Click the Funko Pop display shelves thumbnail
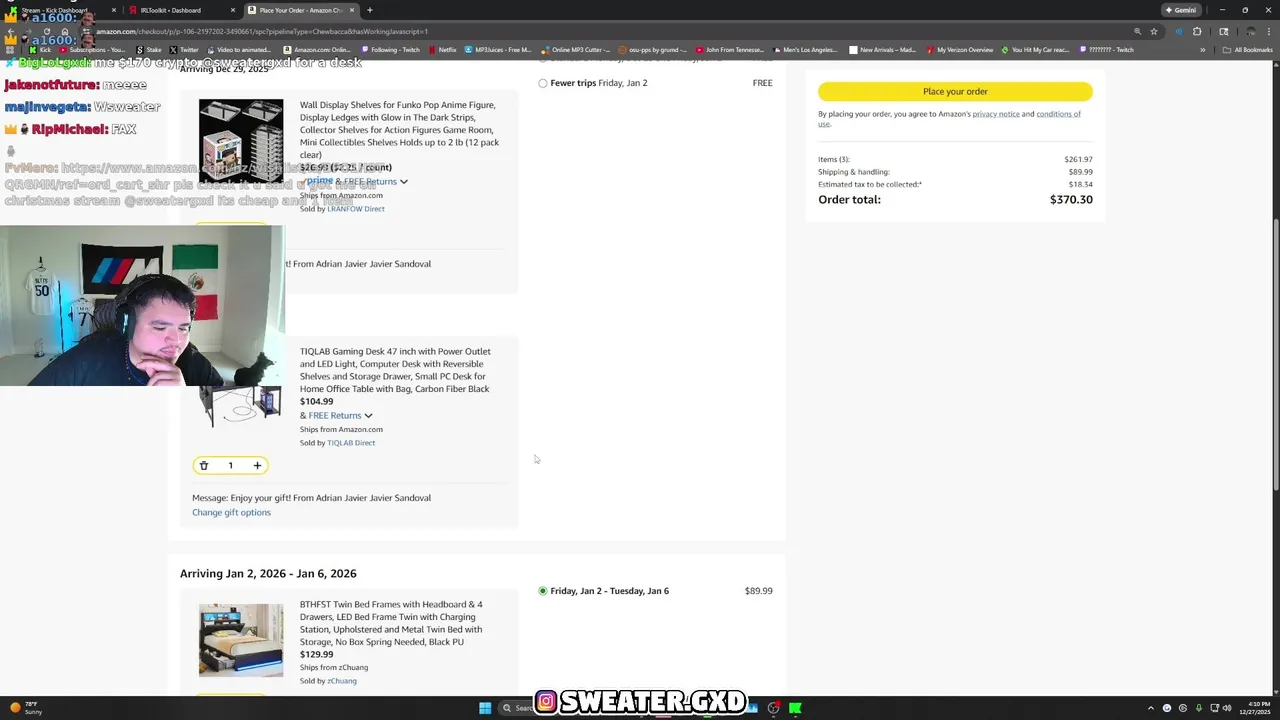Image resolution: width=1280 pixels, height=720 pixels. click(241, 140)
